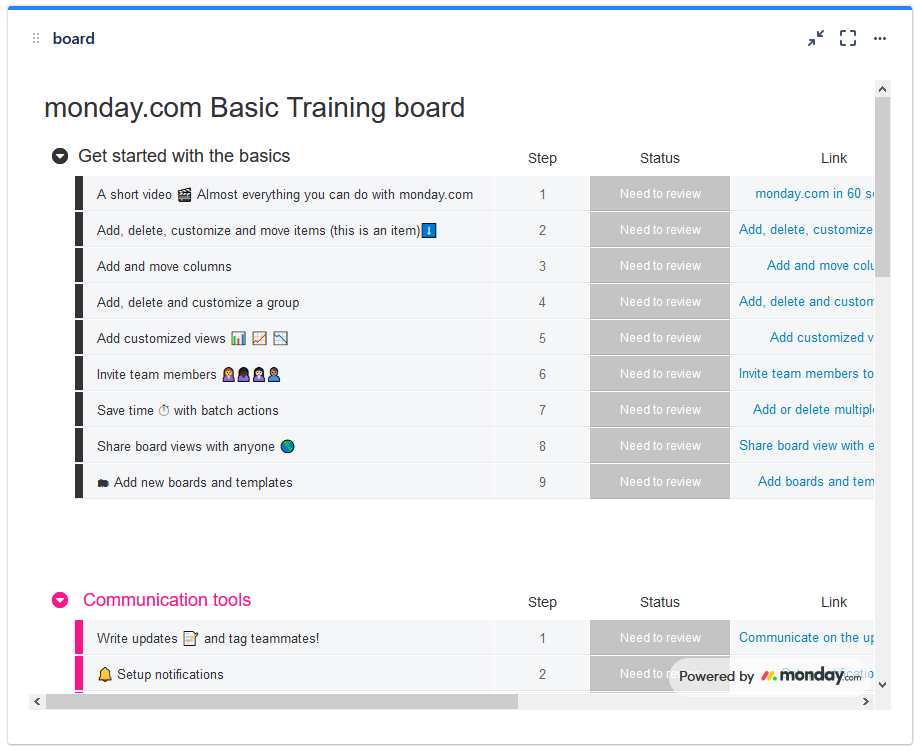This screenshot has width=921, height=750.
Task: Open the three-dot widget options menu
Action: tap(879, 38)
